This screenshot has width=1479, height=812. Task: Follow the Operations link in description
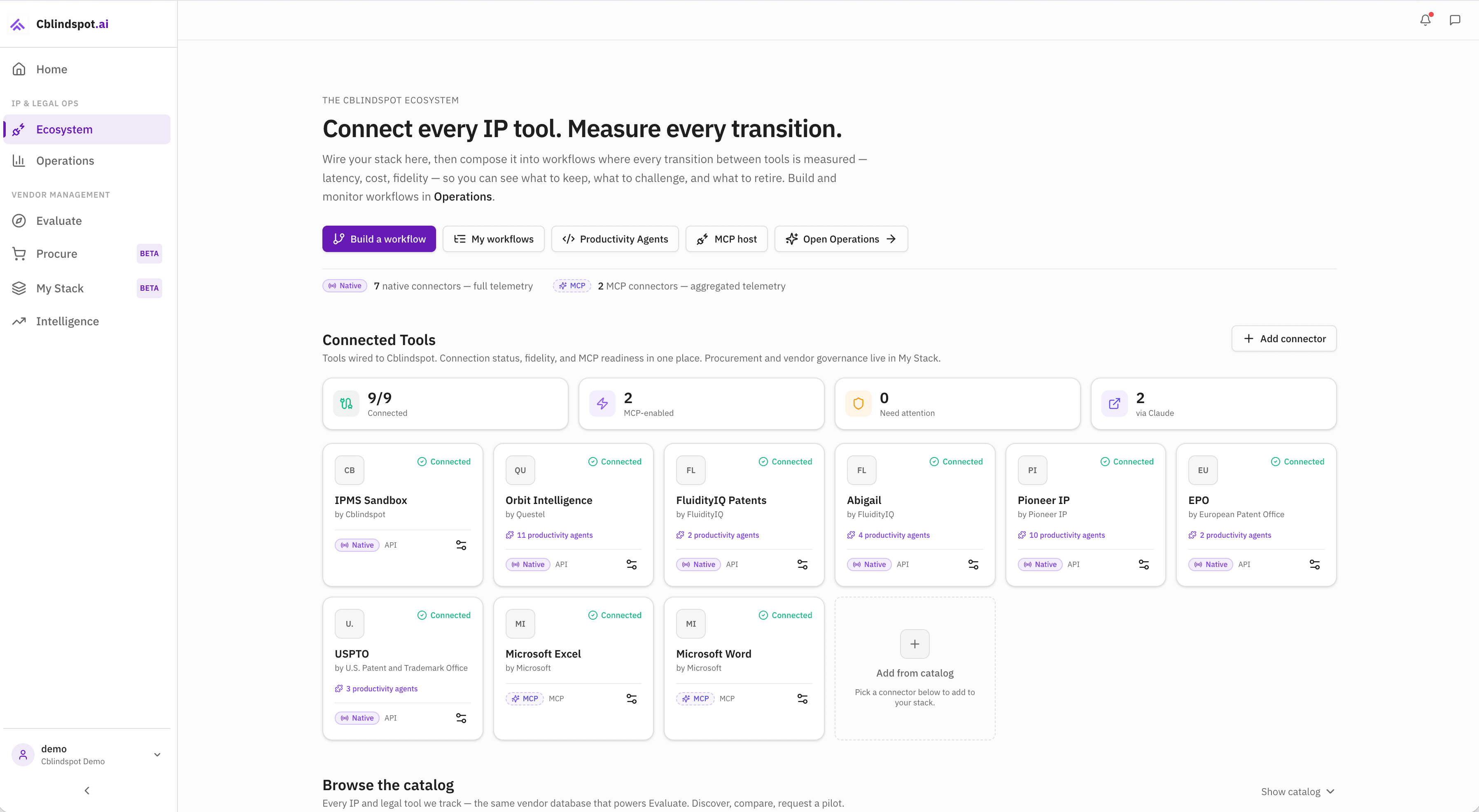coord(463,197)
